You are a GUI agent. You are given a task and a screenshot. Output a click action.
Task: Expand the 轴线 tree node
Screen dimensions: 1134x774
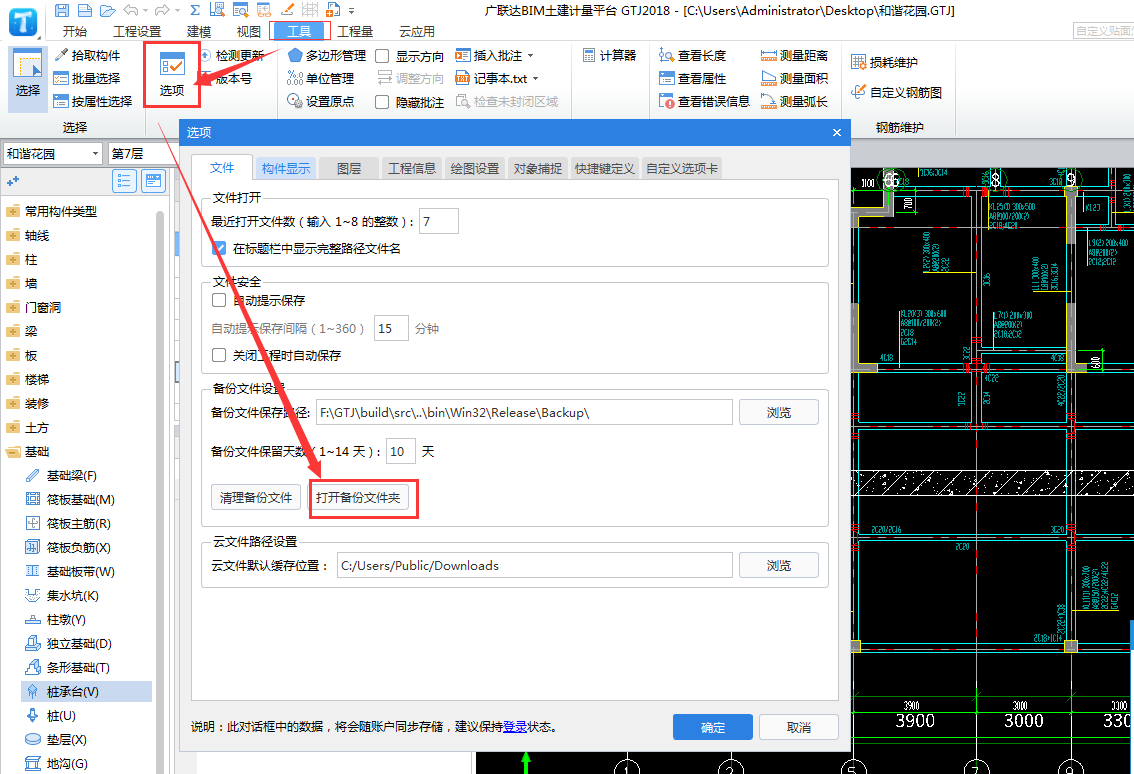tap(12, 235)
